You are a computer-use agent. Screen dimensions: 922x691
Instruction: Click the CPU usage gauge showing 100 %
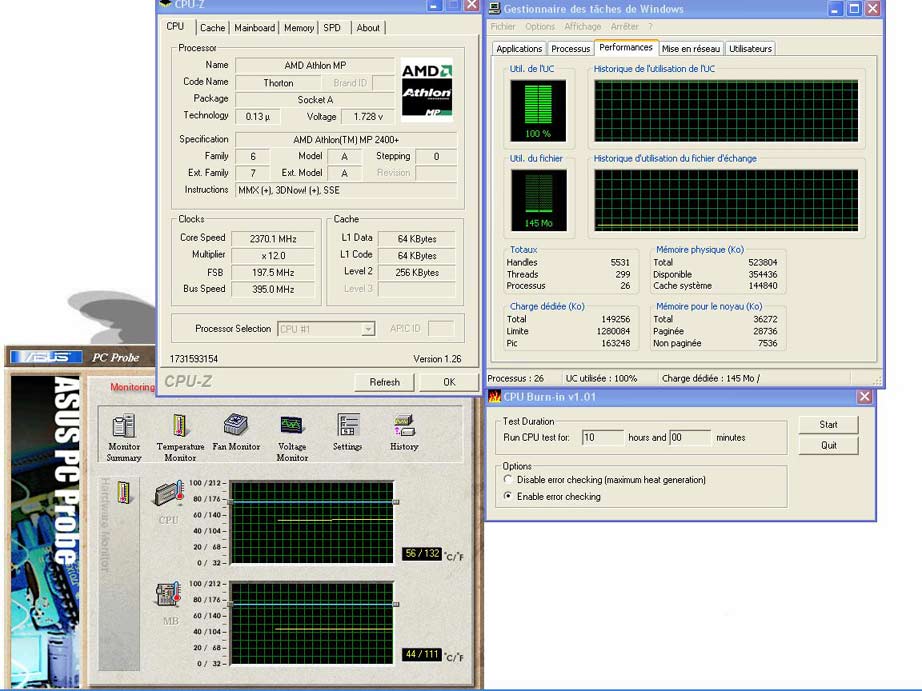(538, 111)
